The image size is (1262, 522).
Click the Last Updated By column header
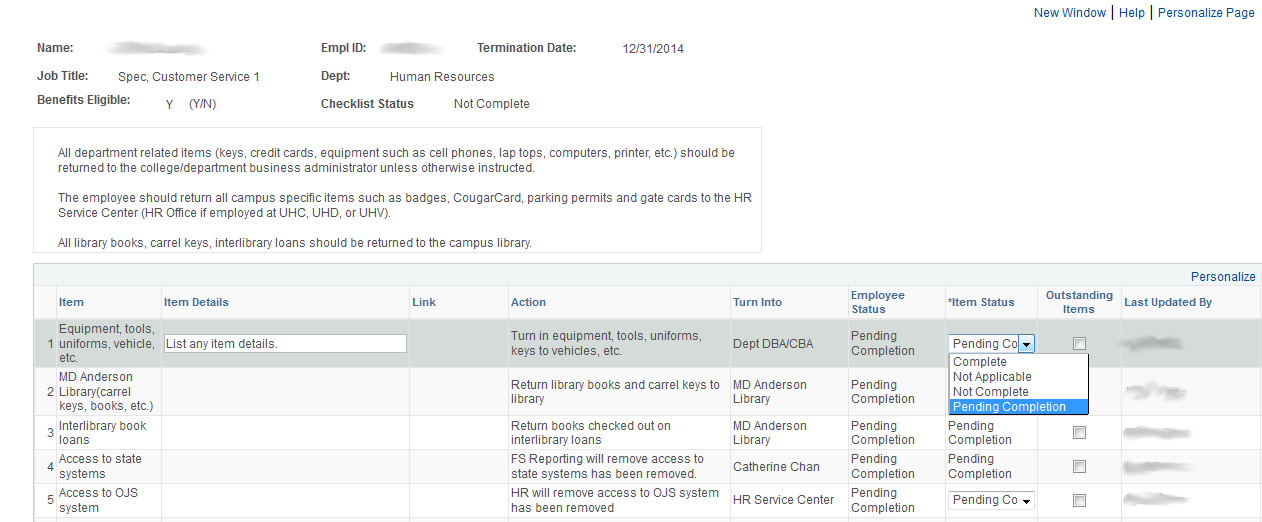pyautogui.click(x=1168, y=302)
